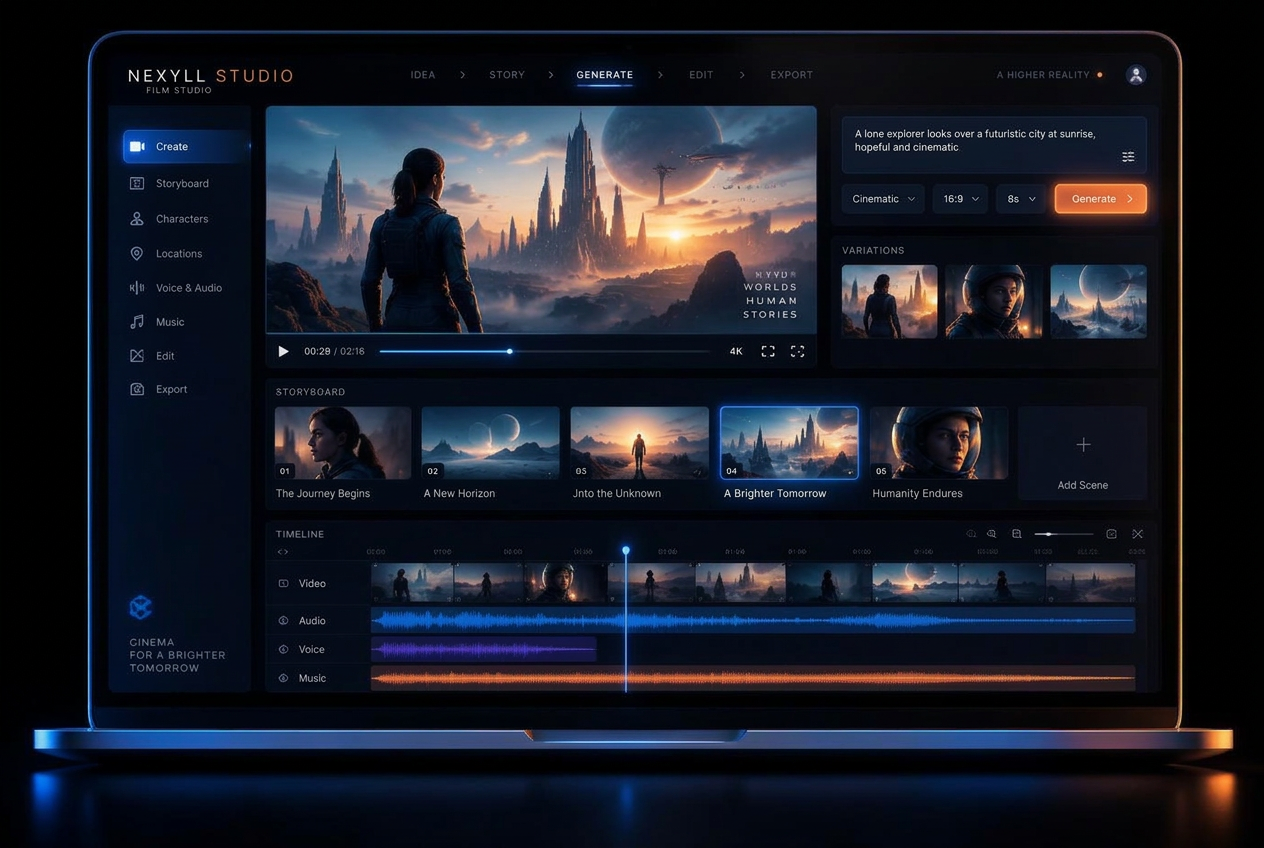Select the blue Audio waveform clip
Screen dimensions: 1264x848
[x=753, y=621]
